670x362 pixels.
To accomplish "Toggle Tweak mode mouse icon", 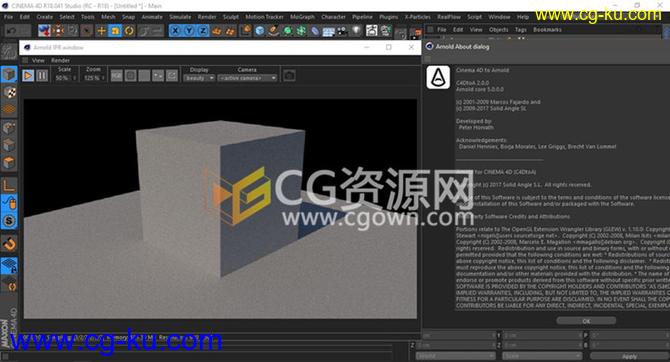I will coord(9,203).
